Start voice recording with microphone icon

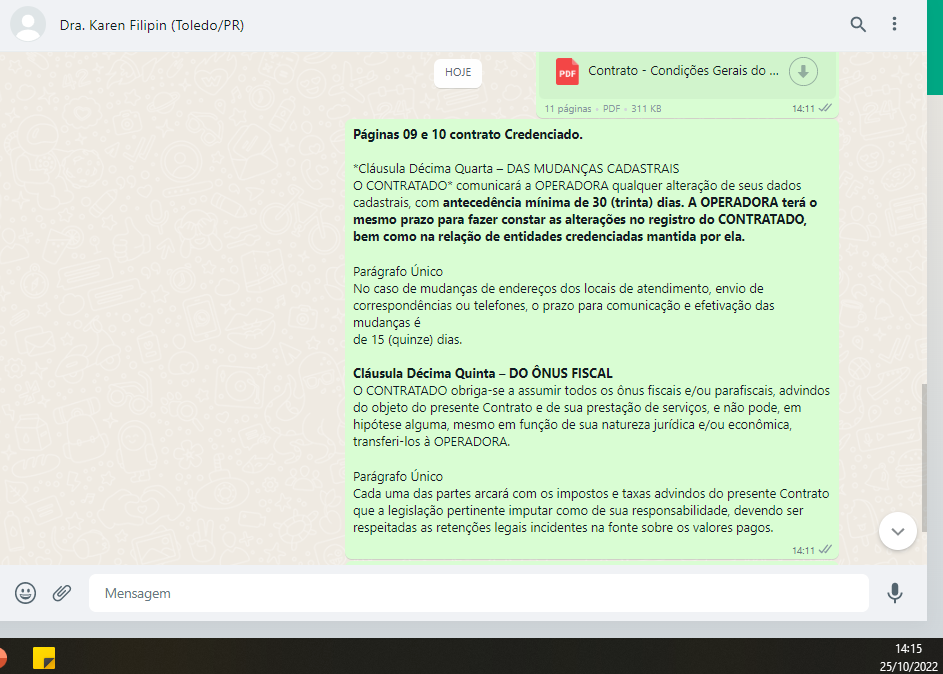click(895, 593)
